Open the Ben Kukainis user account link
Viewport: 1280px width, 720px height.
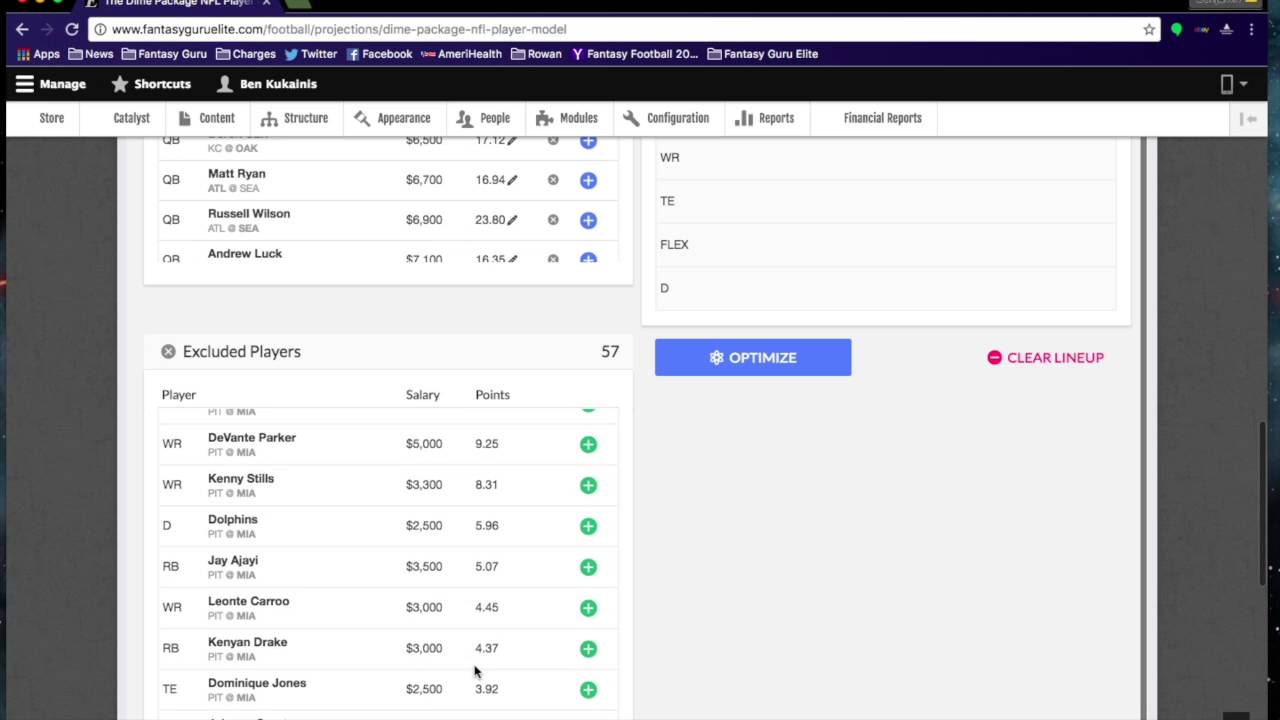(267, 84)
